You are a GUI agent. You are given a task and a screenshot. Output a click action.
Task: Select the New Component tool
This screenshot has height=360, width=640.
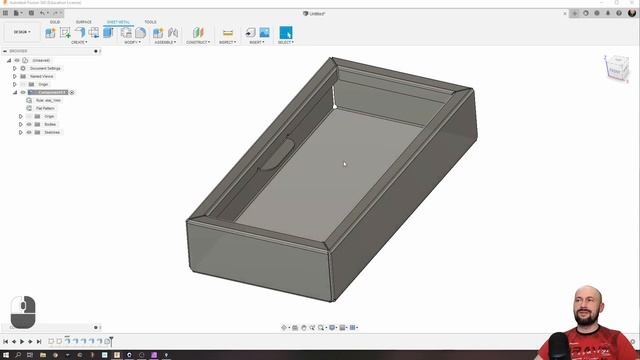click(51, 33)
